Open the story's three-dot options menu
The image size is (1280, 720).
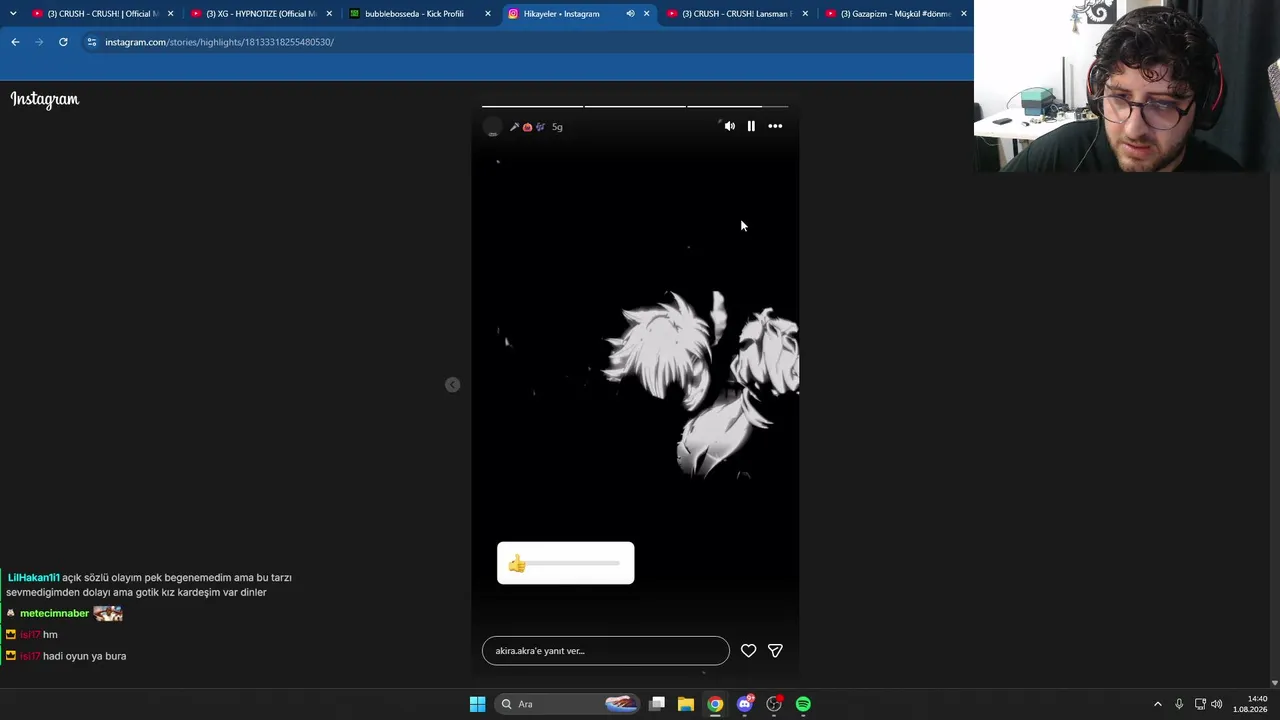coord(775,126)
